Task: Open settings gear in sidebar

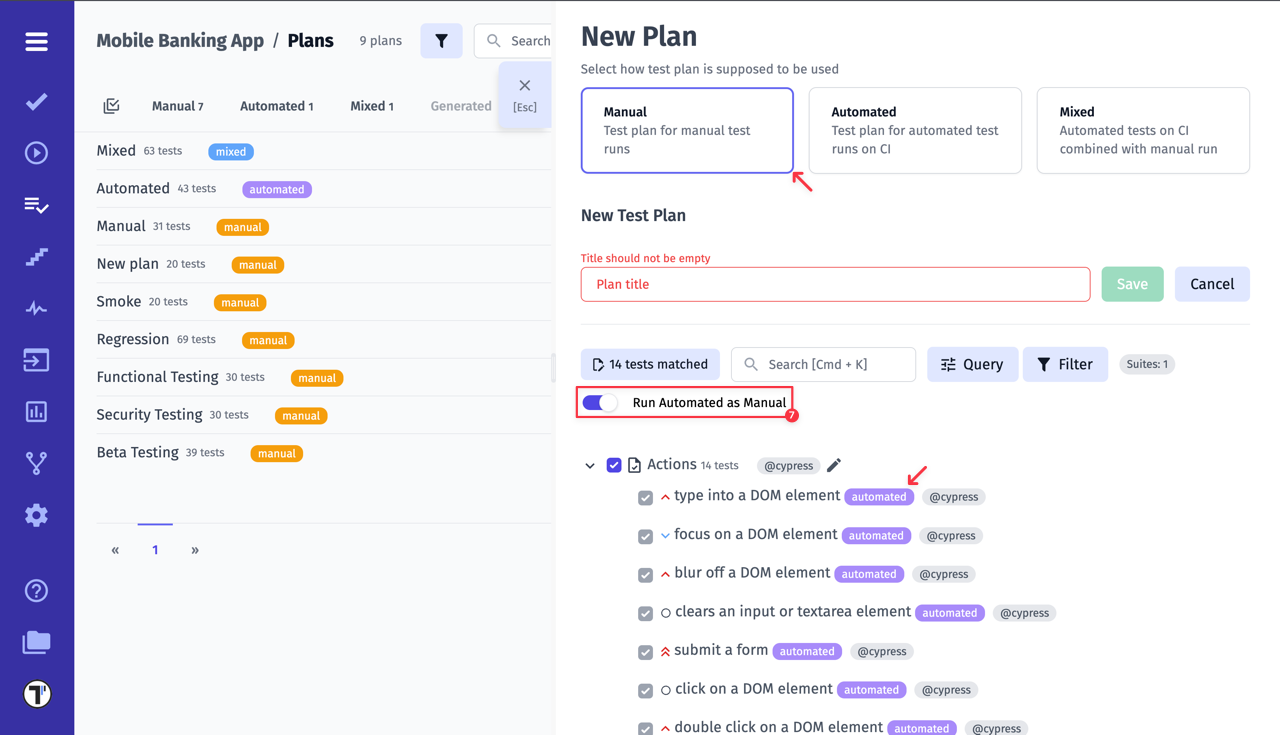Action: tap(37, 515)
